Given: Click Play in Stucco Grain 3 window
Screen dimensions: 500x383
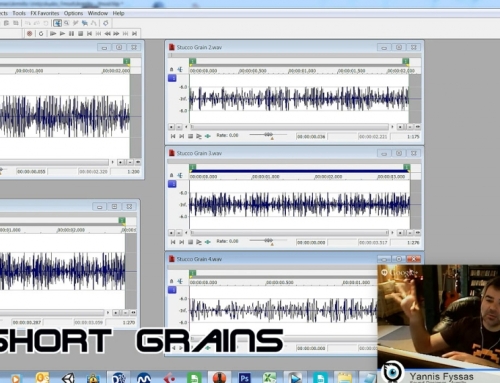Looking at the screenshot, I should (199, 242).
